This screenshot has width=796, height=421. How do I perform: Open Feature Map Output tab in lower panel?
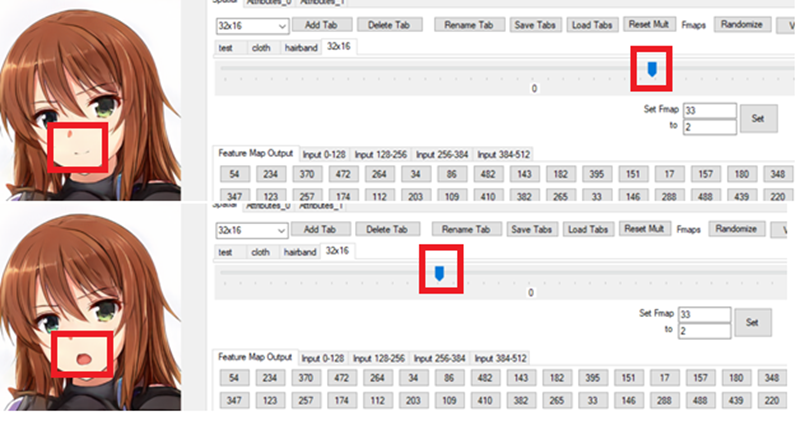click(x=255, y=357)
